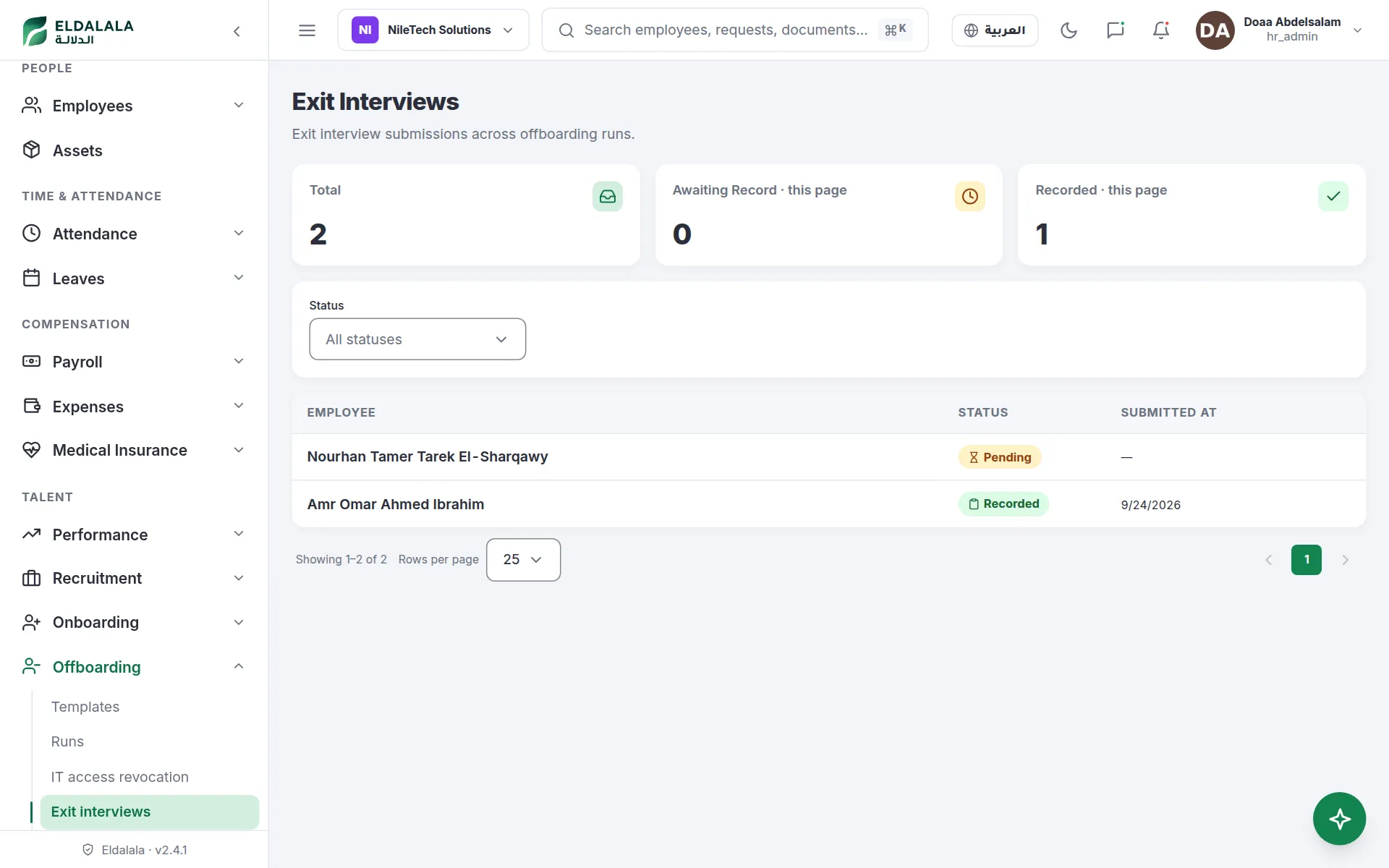Open the All statuses filter dropdown
Image resolution: width=1389 pixels, height=868 pixels.
tap(417, 339)
